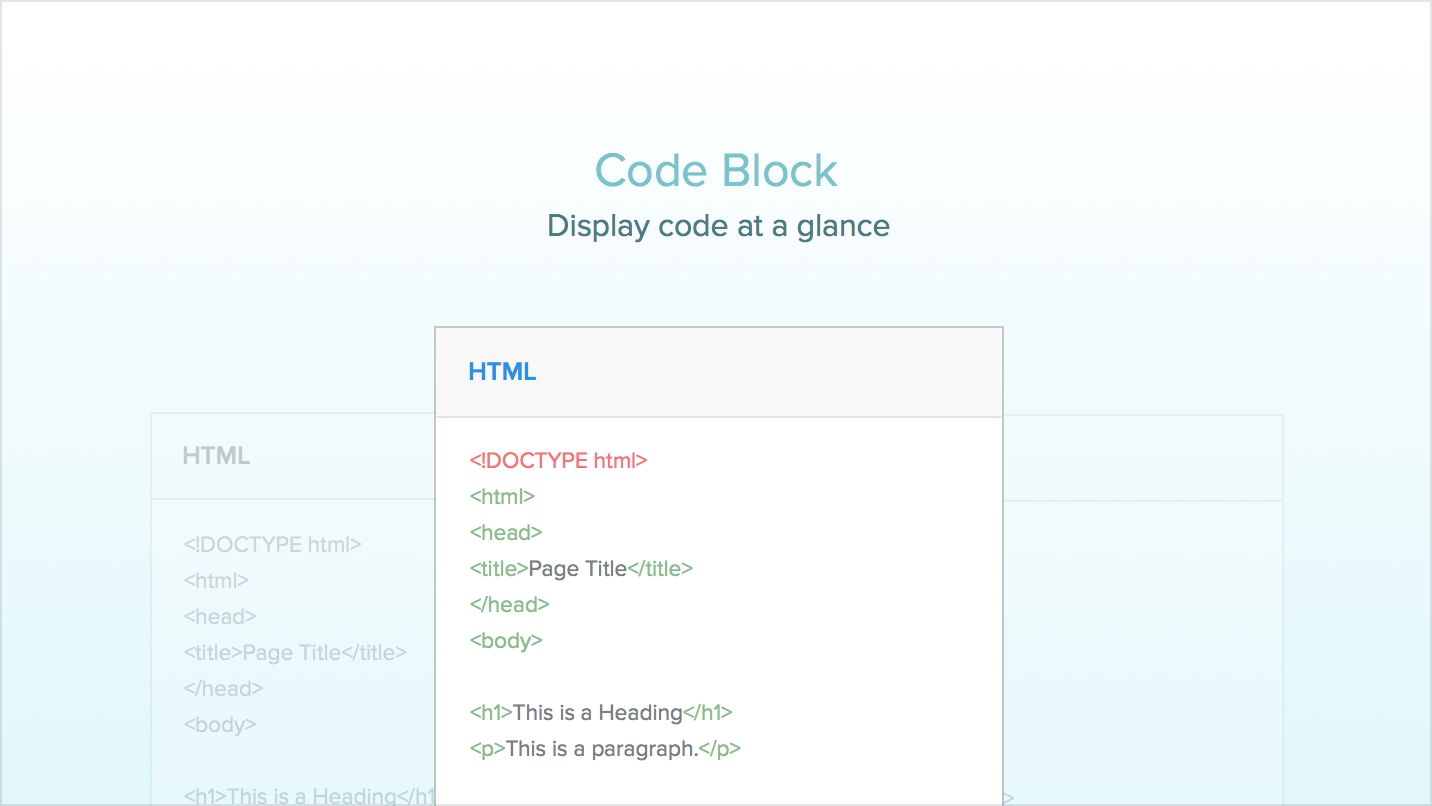The height and width of the screenshot is (806, 1432).
Task: Select the faded <head> line in the background block
Action: coord(220,616)
